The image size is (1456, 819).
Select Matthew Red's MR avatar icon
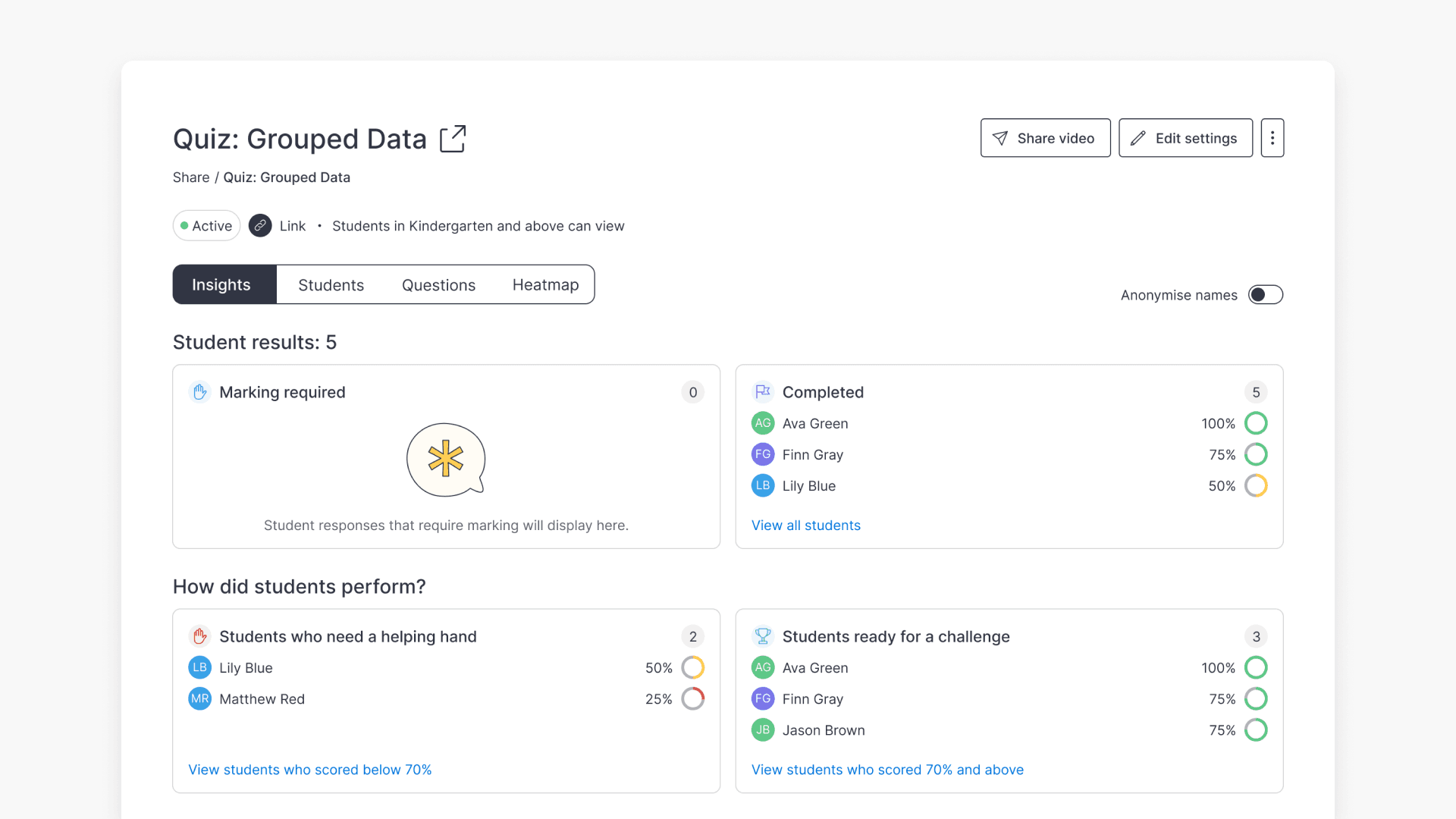pyautogui.click(x=199, y=698)
